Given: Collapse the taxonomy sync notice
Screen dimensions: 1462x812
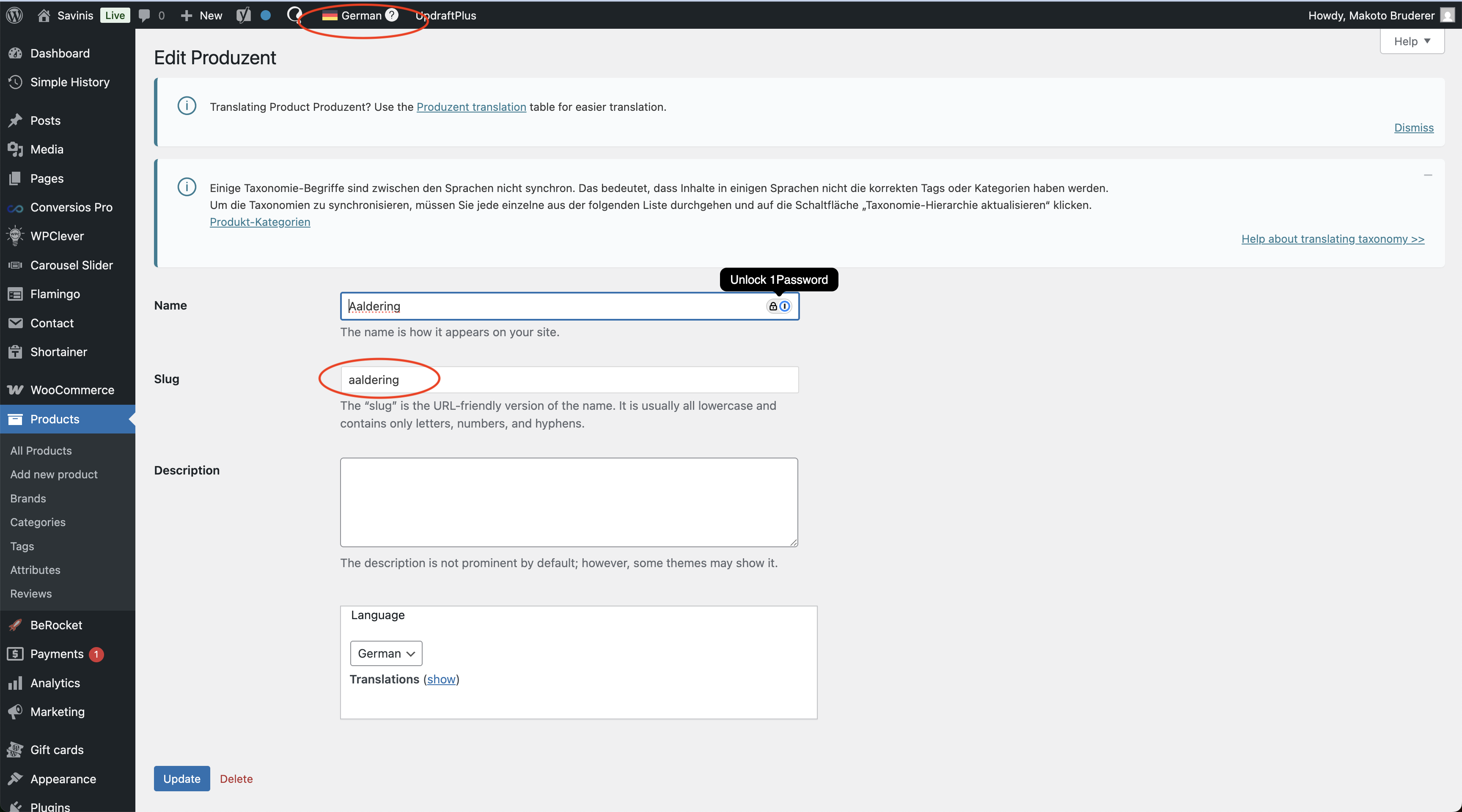Looking at the screenshot, I should tap(1427, 176).
